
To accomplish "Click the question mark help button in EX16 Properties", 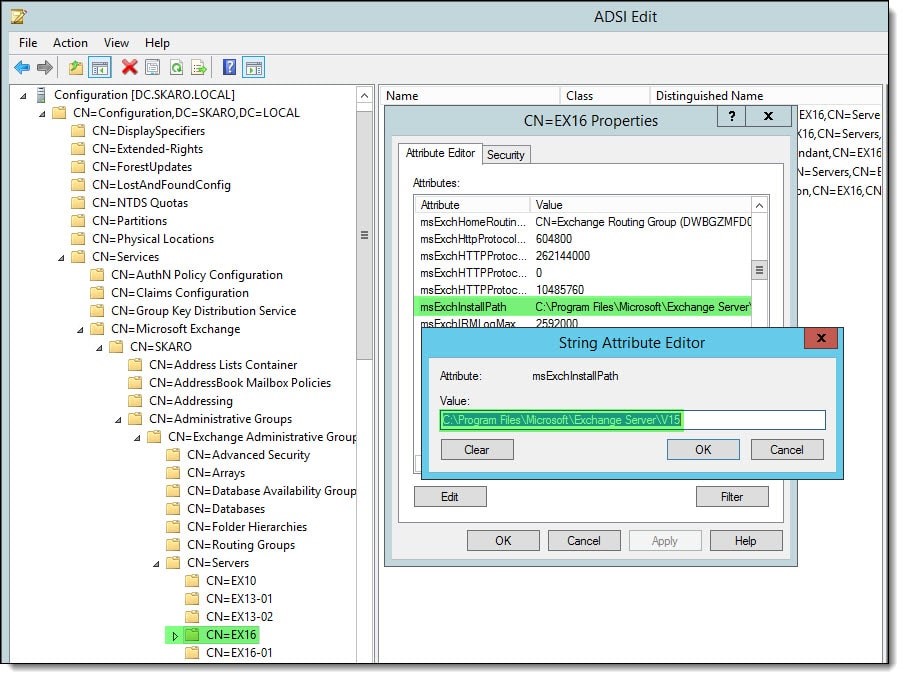I will point(732,116).
